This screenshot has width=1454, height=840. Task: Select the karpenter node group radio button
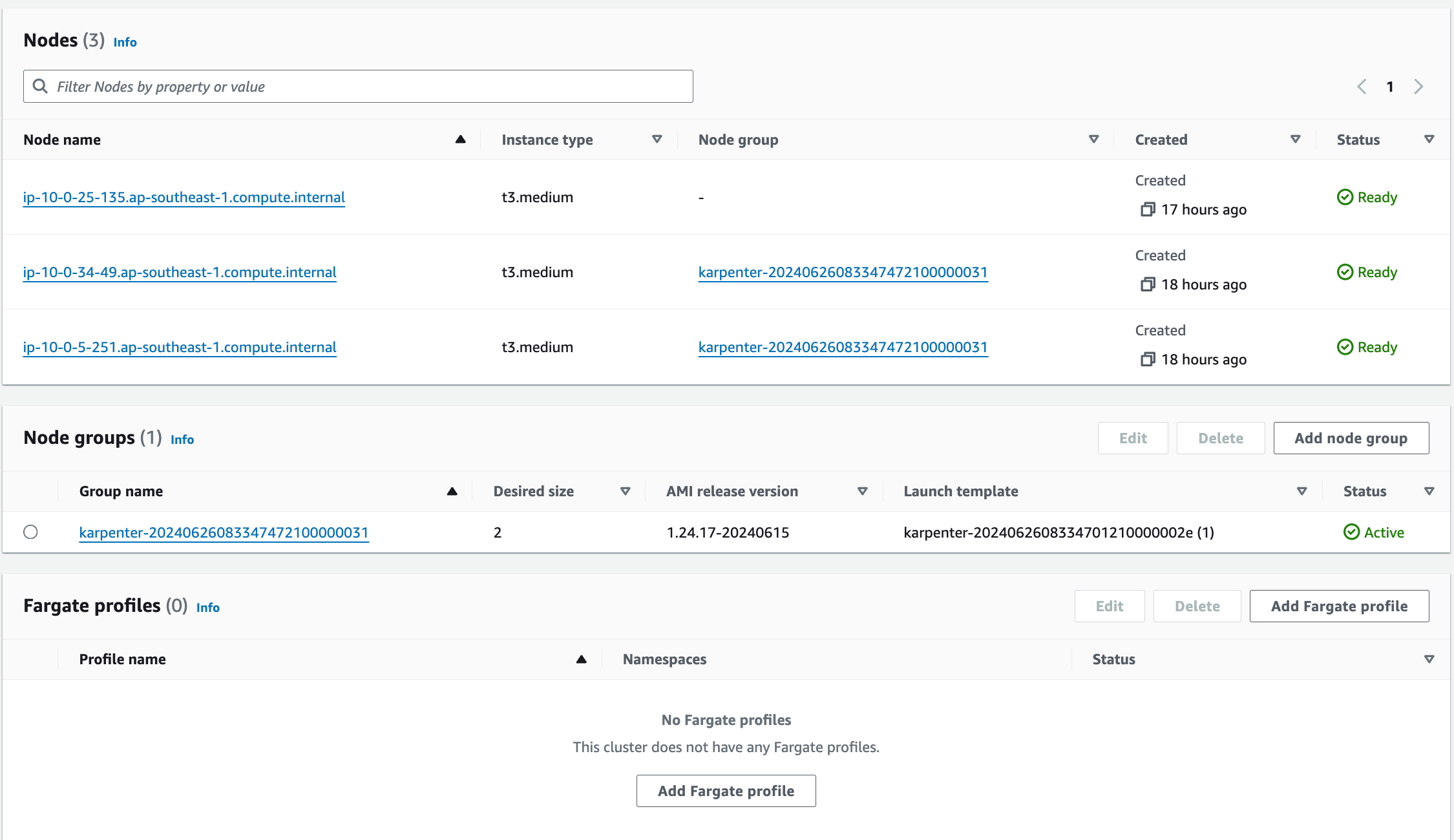30,532
